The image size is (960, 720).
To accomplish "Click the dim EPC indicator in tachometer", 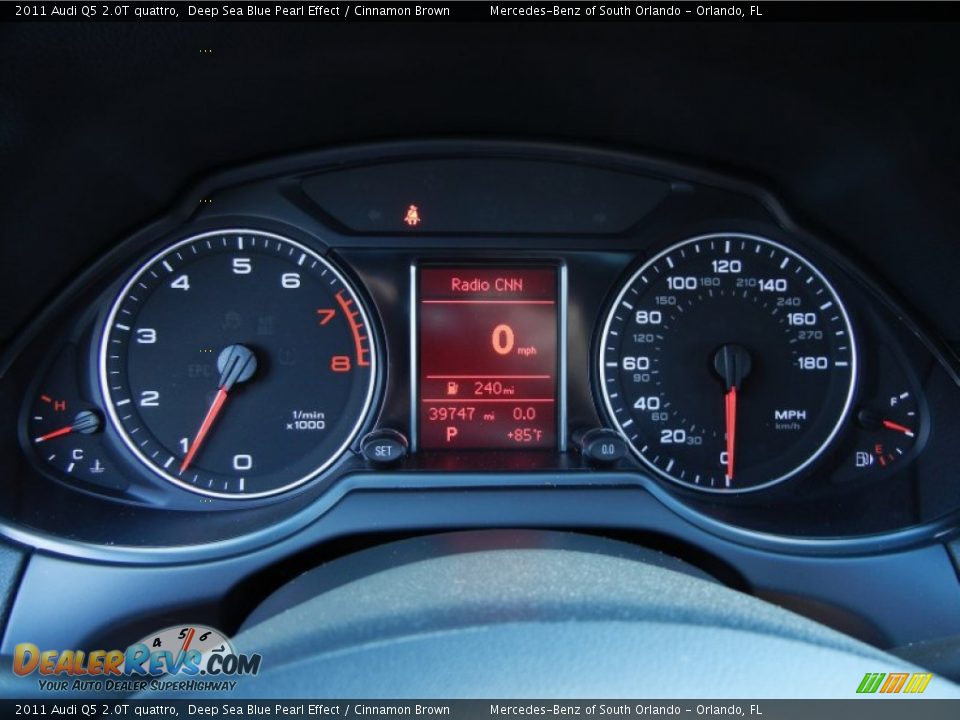I will (199, 369).
